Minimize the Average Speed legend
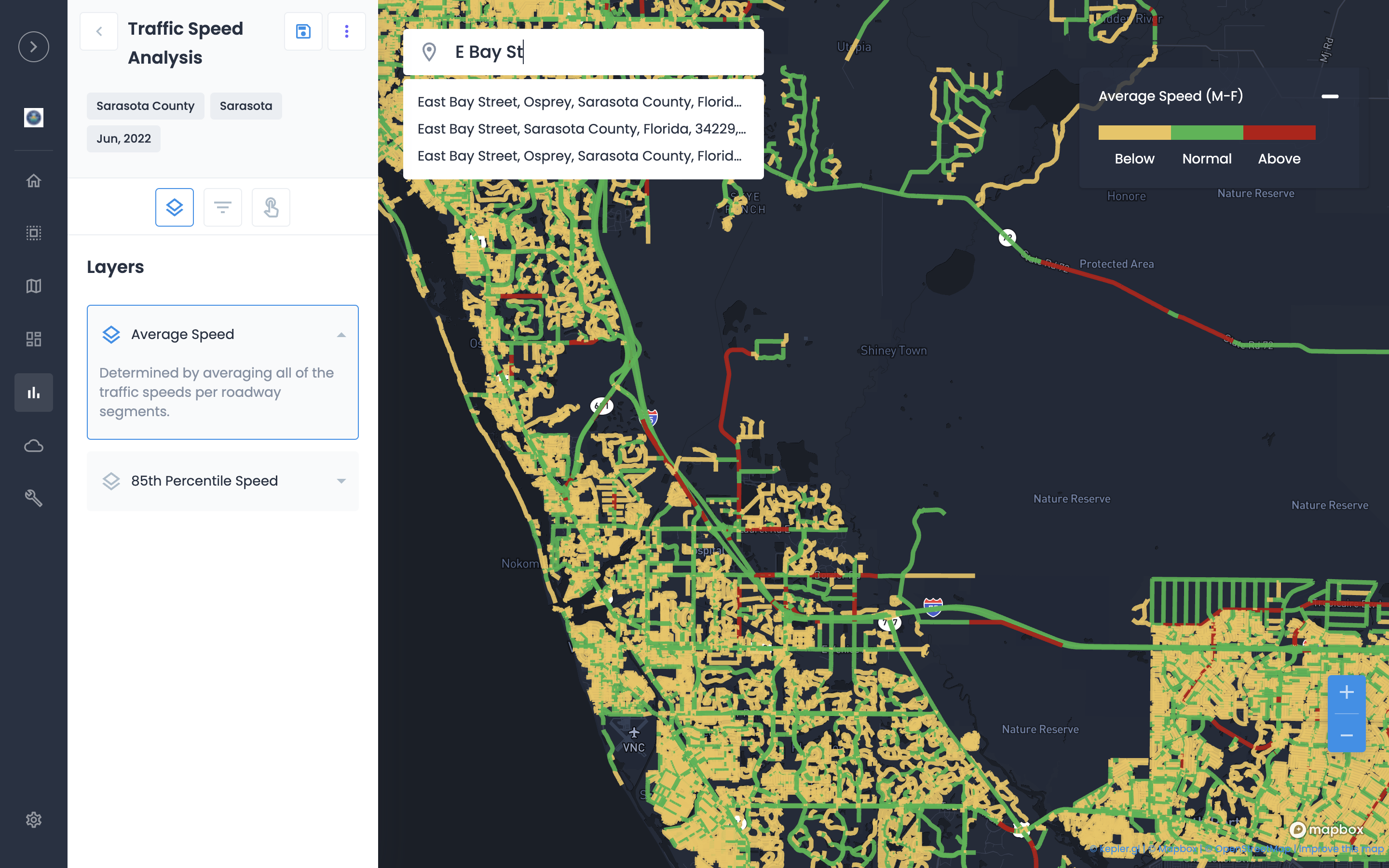 coord(1329,96)
